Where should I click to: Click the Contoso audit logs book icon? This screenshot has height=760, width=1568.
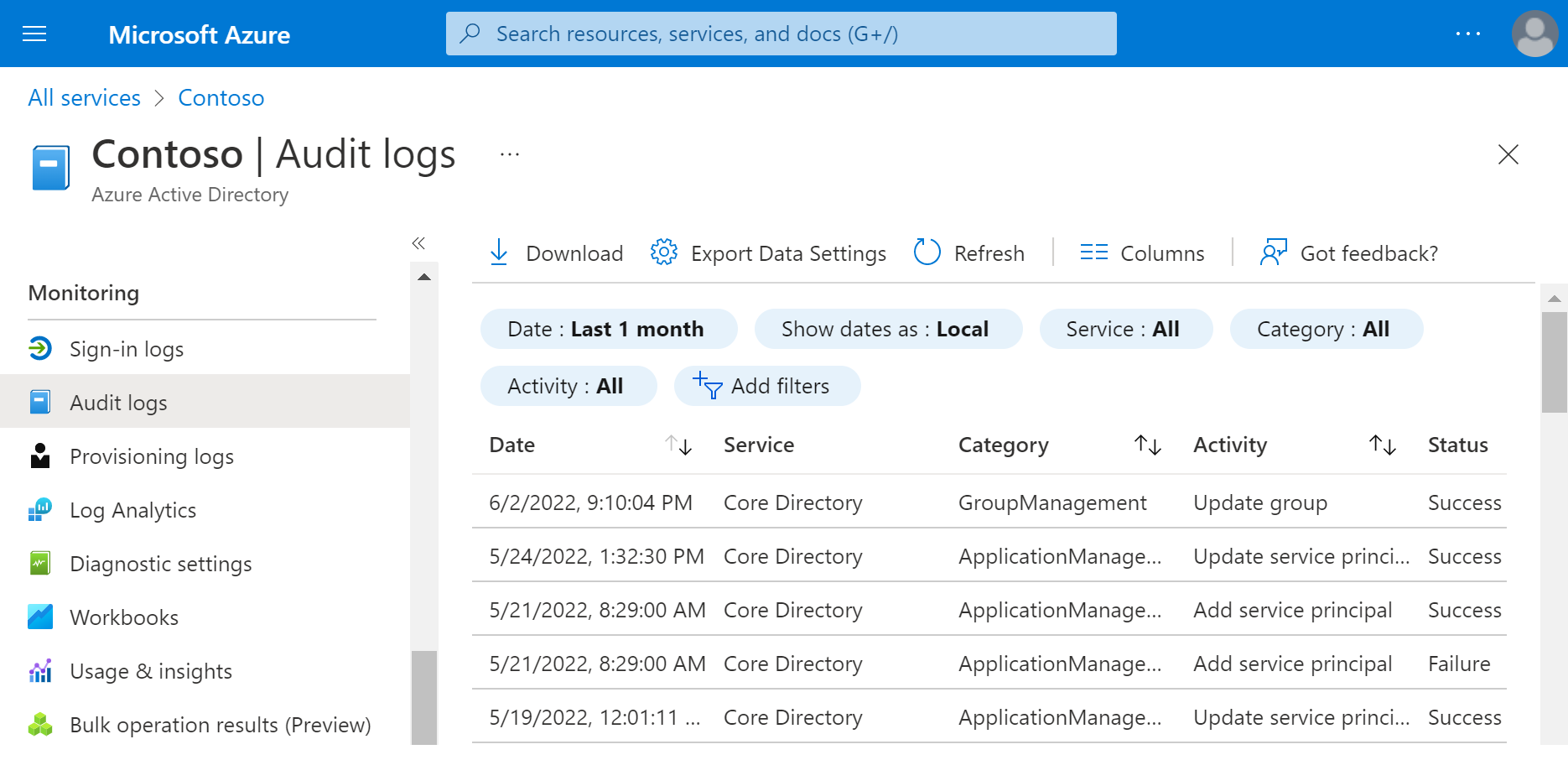coord(50,168)
